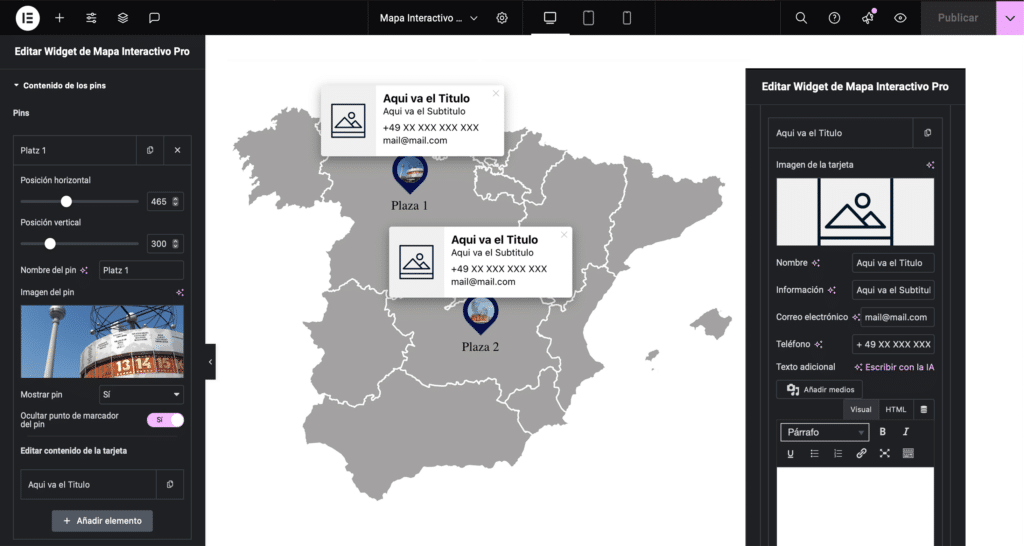Open the what's new rocket icon

pyautogui.click(x=868, y=17)
